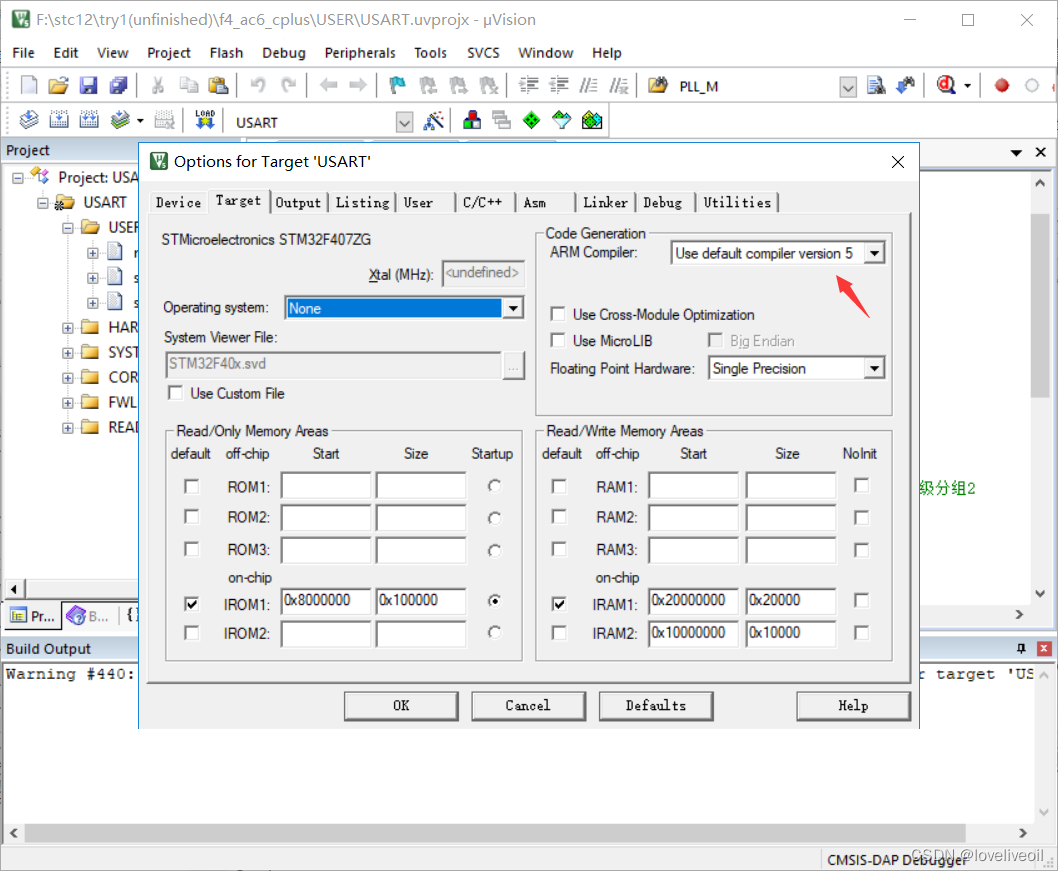Switch to the C/C++ tab
1058x871 pixels.
482,202
